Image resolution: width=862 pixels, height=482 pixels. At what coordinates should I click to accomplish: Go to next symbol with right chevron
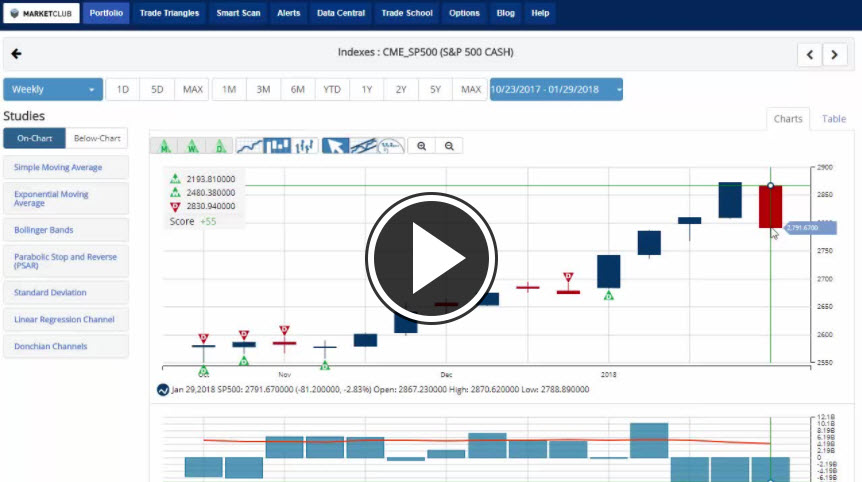(834, 55)
